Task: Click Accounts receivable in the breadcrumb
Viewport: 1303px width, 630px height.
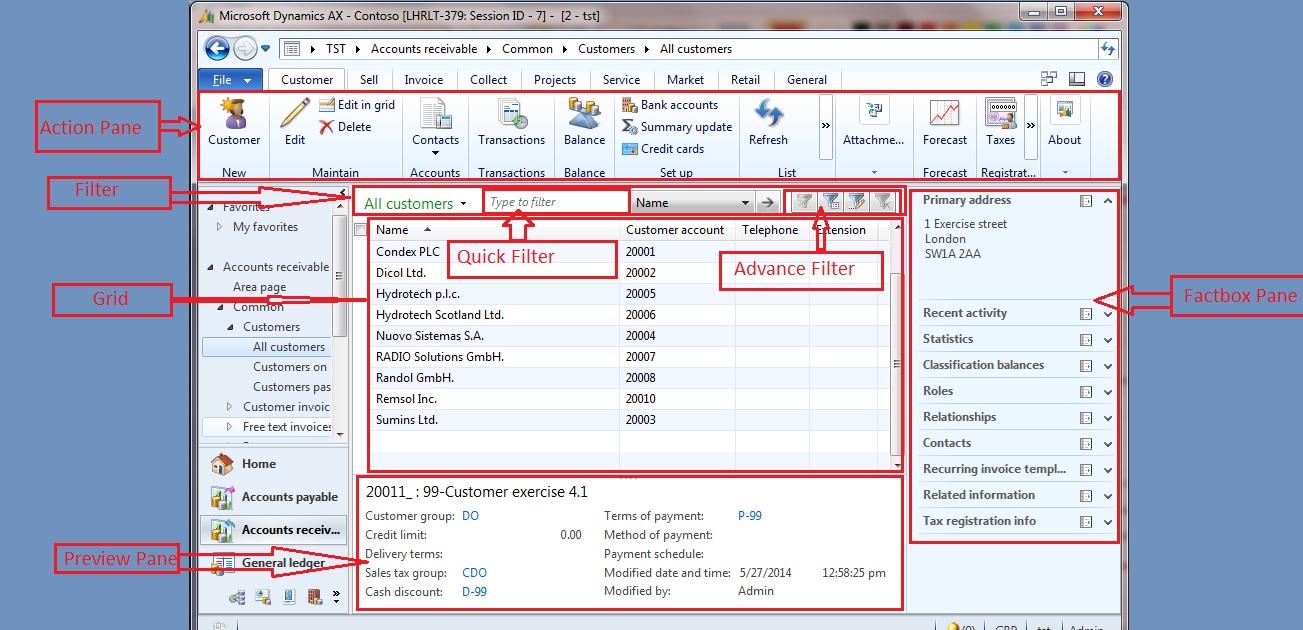Action: (424, 49)
